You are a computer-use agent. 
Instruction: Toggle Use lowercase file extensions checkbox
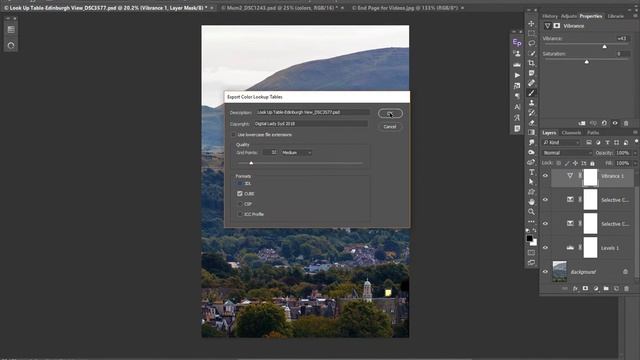[x=233, y=135]
